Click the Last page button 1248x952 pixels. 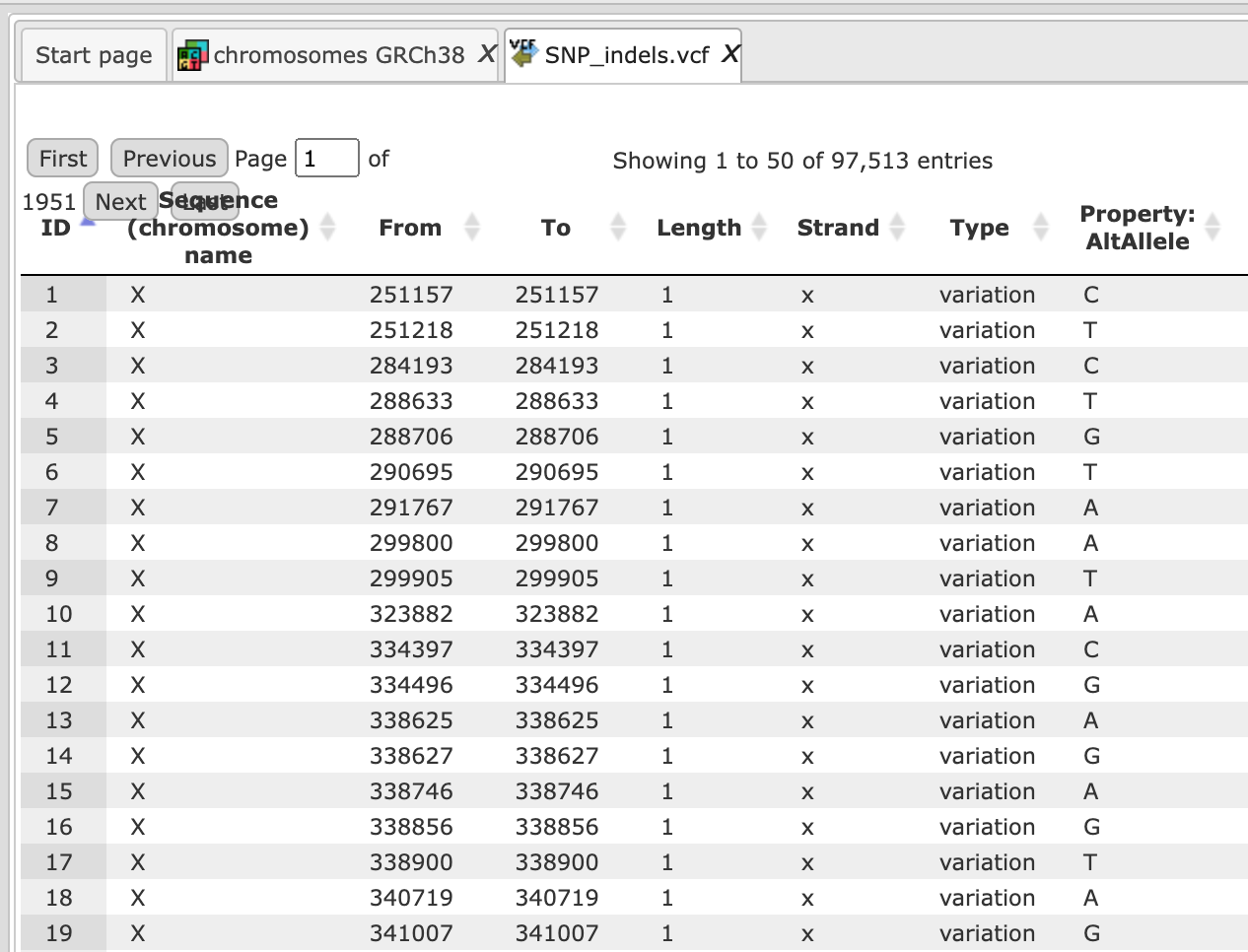click(x=205, y=202)
